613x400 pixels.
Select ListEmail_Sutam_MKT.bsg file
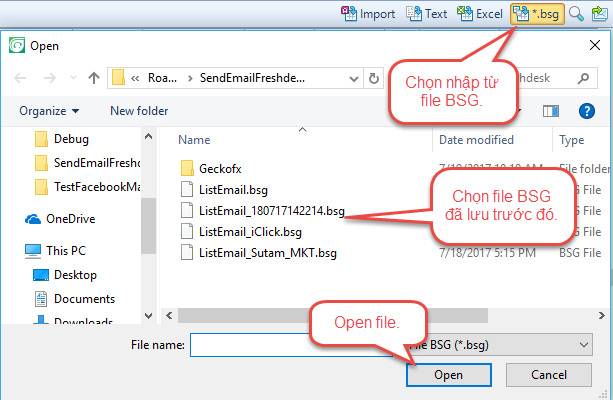[x=259, y=253]
